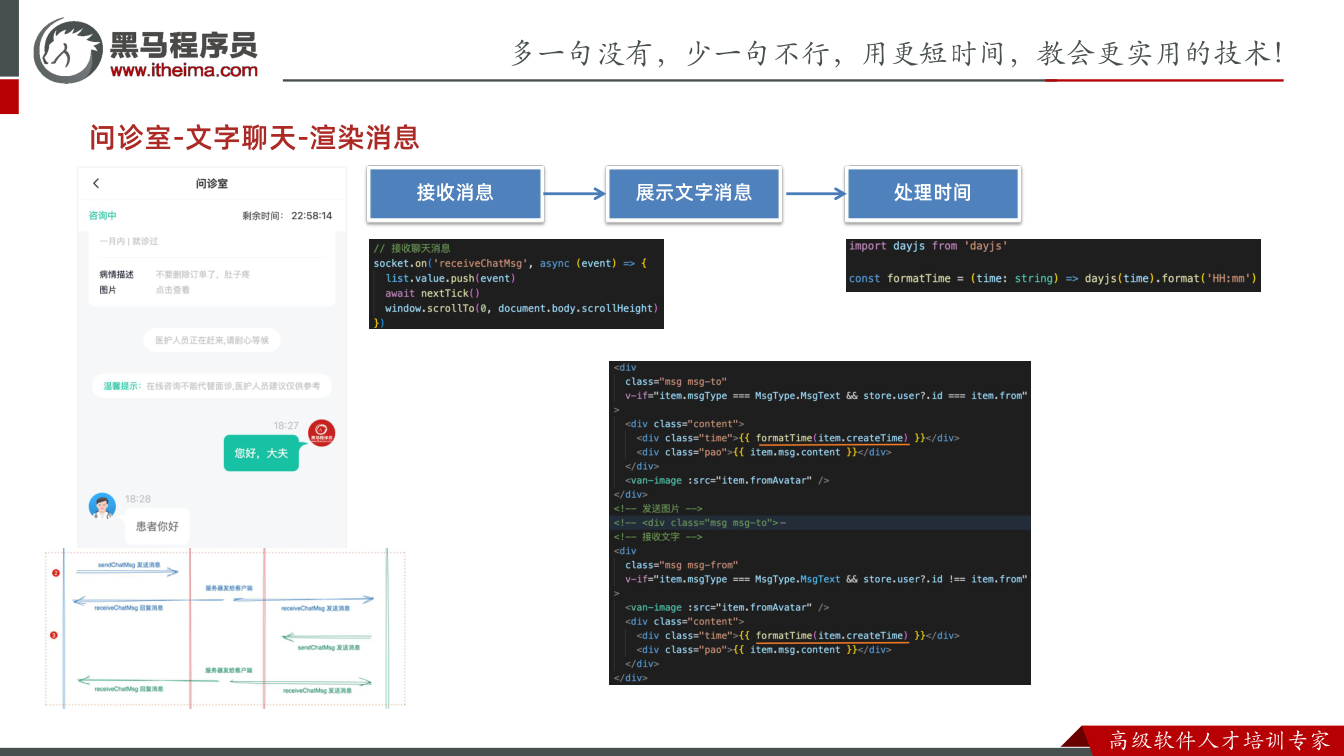Image resolution: width=1344 pixels, height=756 pixels.
Task: Click the 黑马程序员 horse logo
Action: [68, 50]
